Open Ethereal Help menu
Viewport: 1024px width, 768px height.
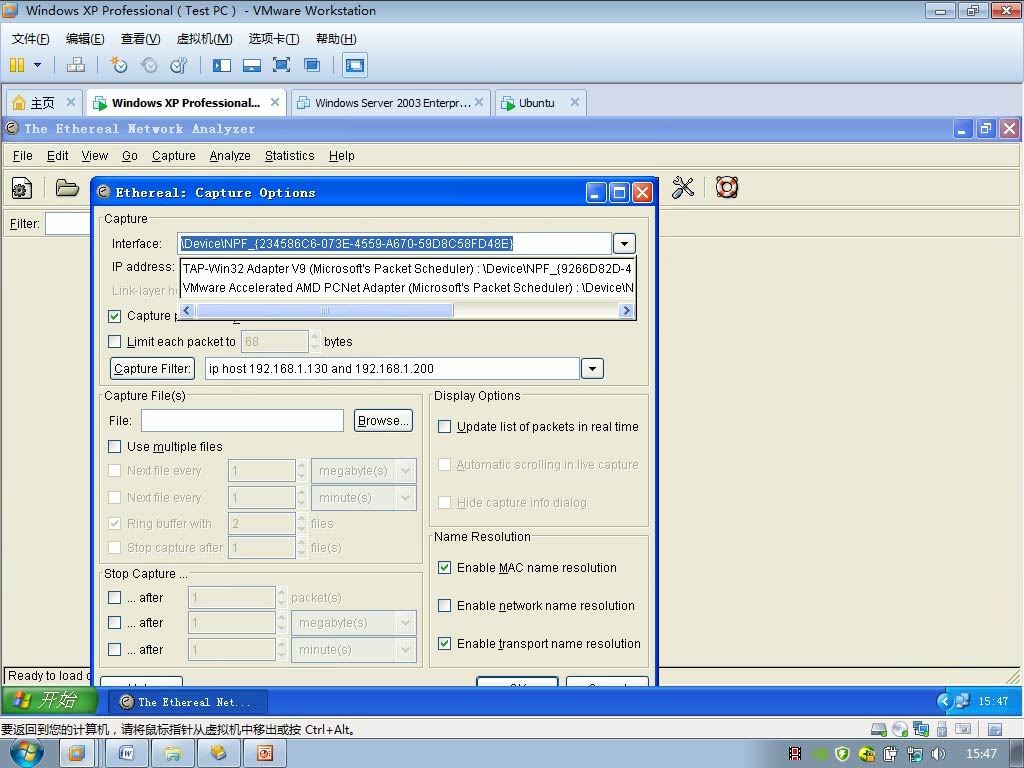[x=342, y=155]
